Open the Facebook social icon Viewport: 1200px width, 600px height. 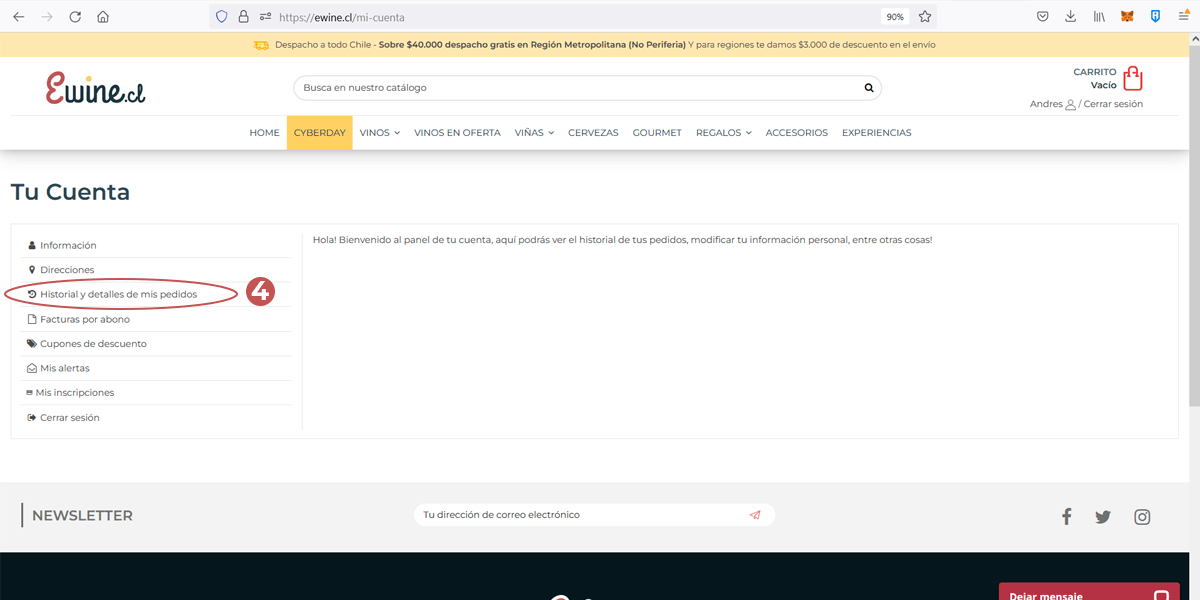(1066, 516)
